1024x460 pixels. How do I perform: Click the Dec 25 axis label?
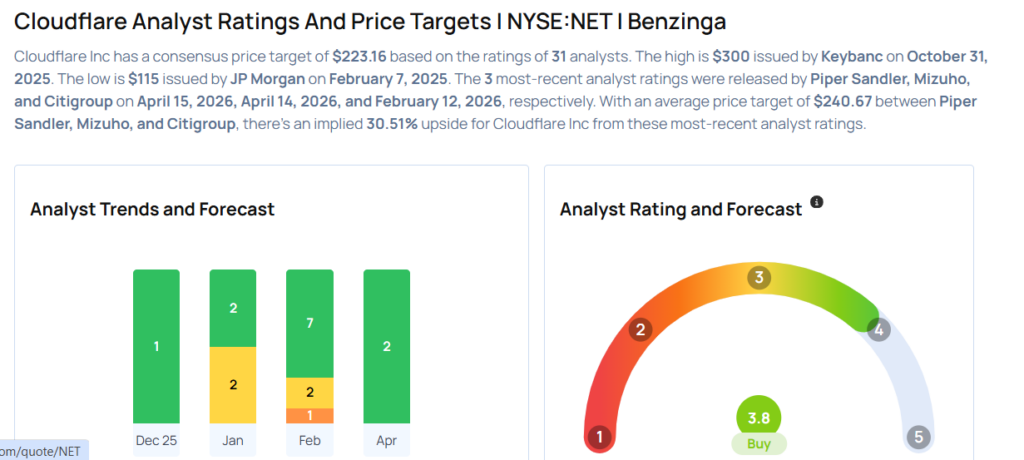click(x=156, y=440)
